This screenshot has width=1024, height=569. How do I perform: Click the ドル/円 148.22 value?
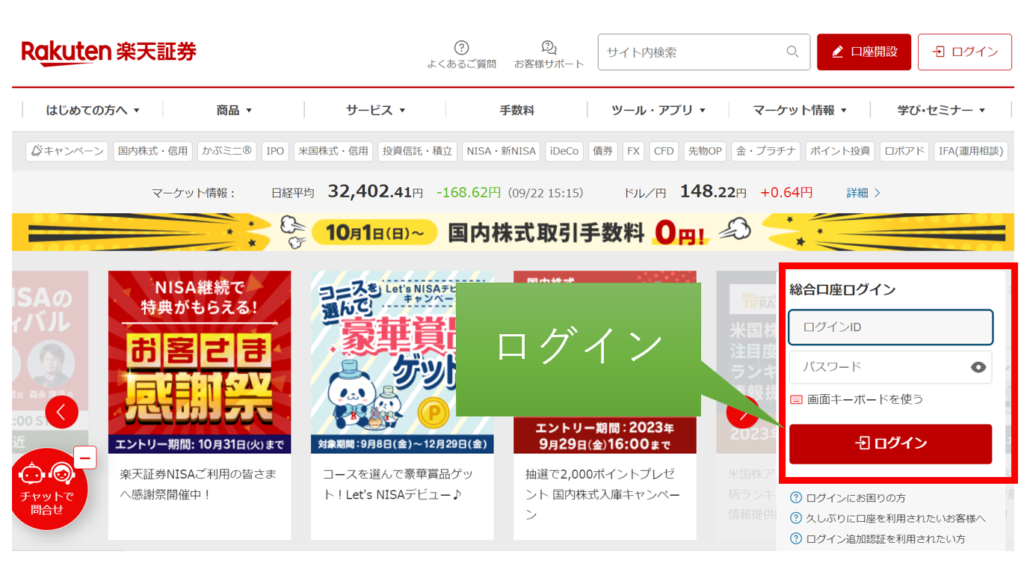(x=712, y=191)
